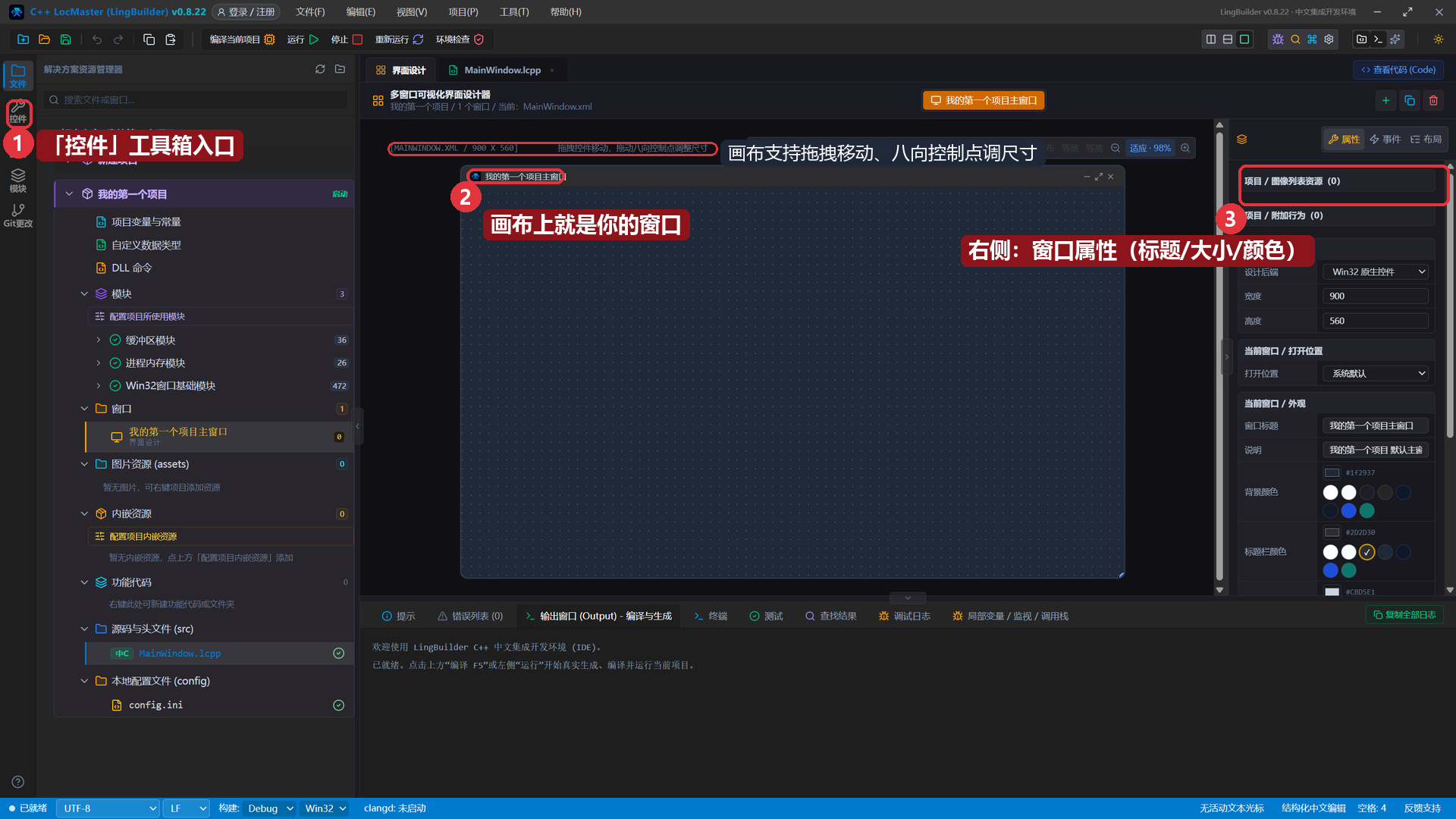Open the UTF-8 encoding dropdown

(x=108, y=808)
